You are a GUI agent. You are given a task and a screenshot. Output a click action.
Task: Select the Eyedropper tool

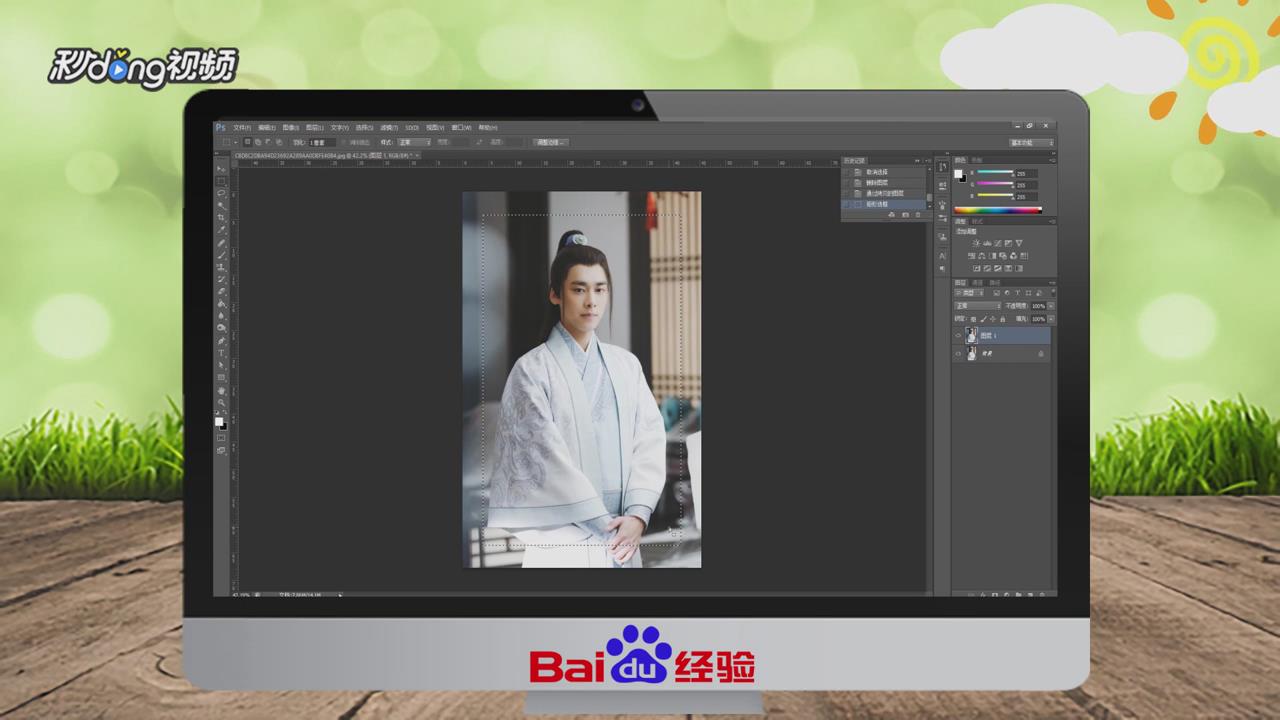pos(221,229)
